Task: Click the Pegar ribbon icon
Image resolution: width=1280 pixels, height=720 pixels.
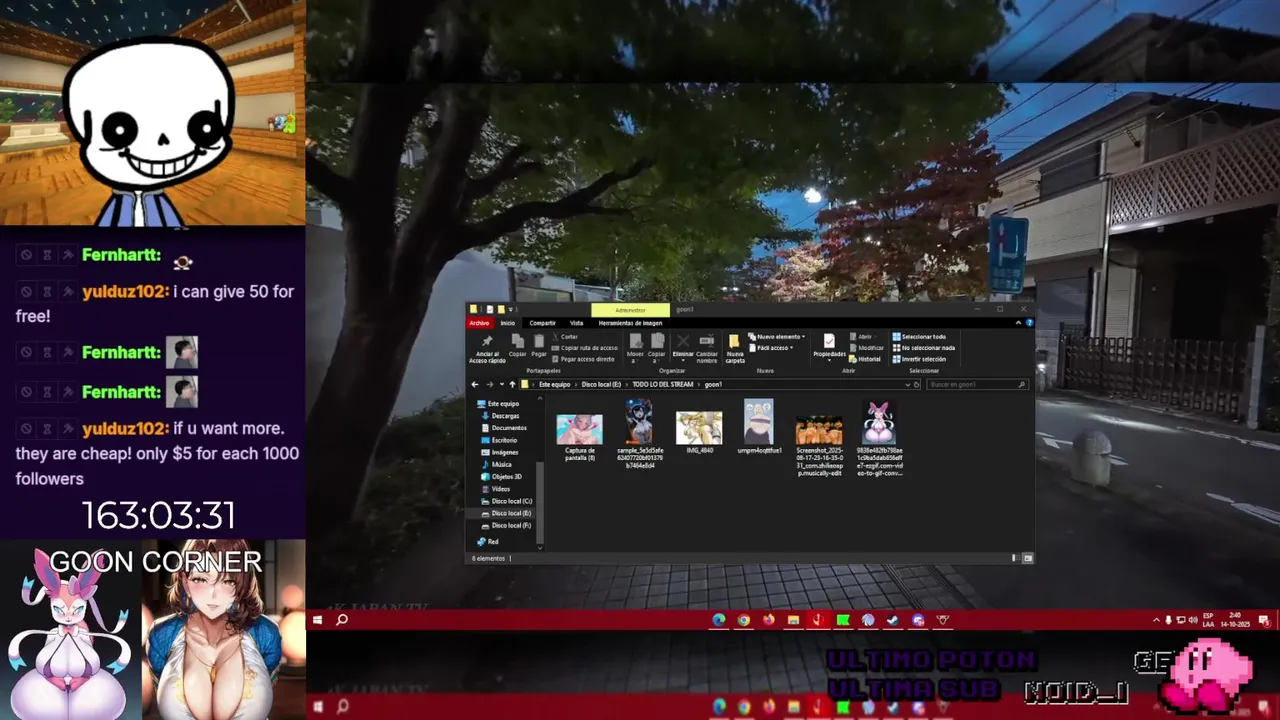Action: pos(539,342)
